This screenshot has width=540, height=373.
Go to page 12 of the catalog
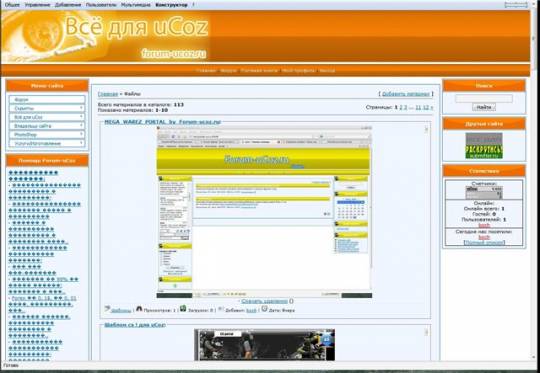tap(426, 107)
